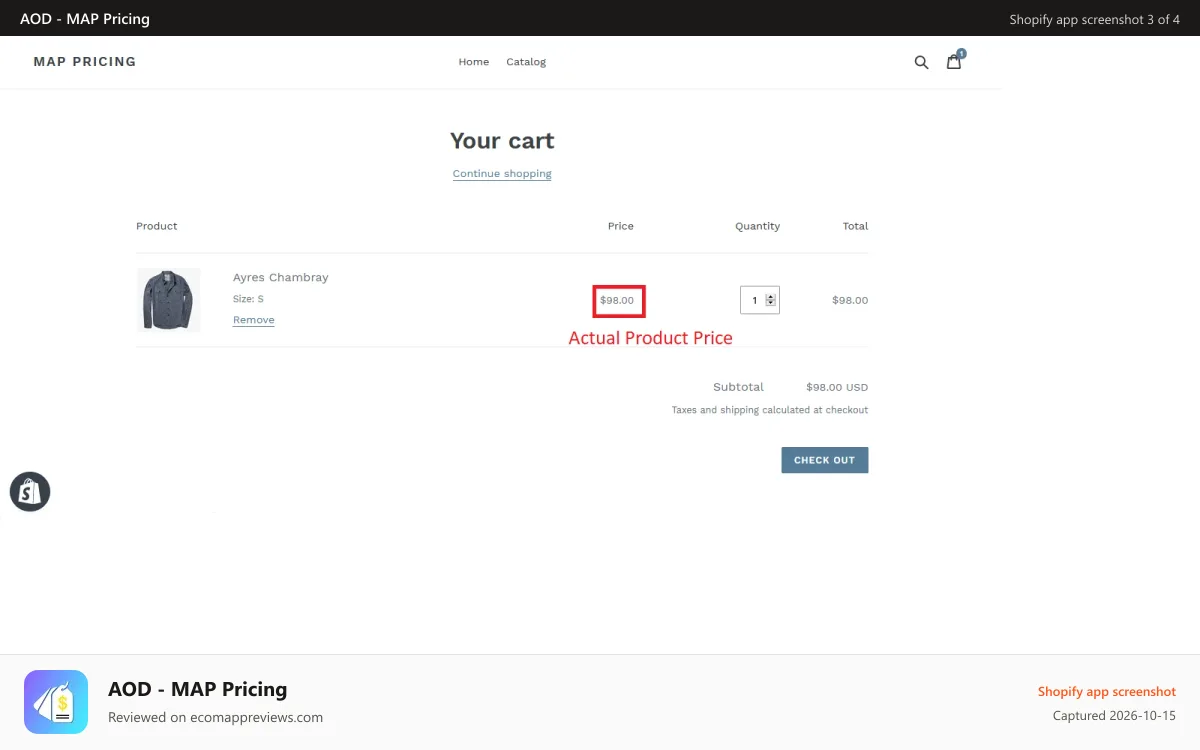Viewport: 1200px width, 750px height.
Task: Click the Size: S text
Action: (x=249, y=299)
